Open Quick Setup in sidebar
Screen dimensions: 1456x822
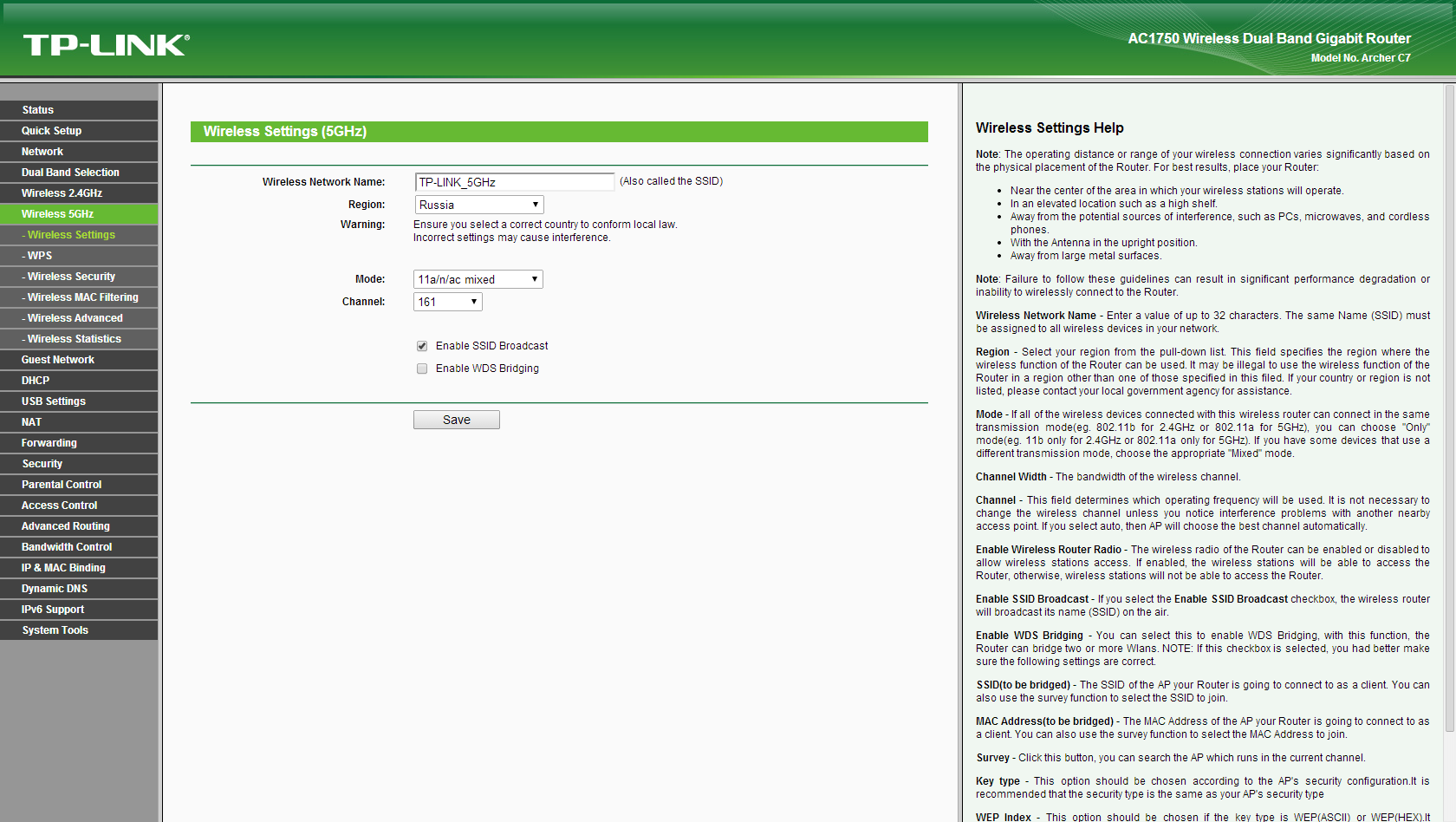click(x=79, y=131)
